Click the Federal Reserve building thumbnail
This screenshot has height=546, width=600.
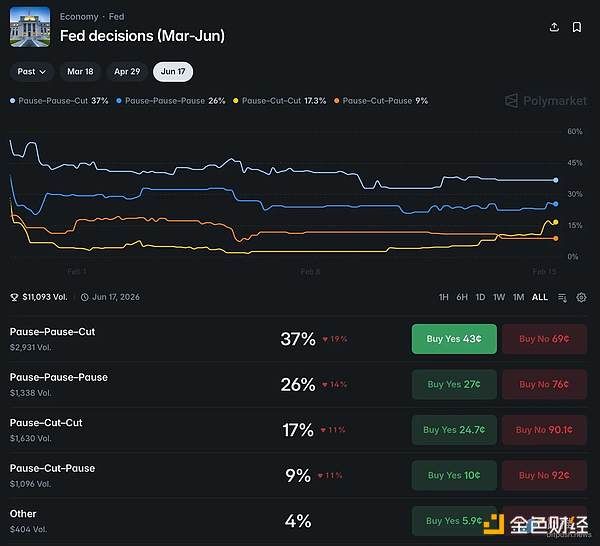30,27
